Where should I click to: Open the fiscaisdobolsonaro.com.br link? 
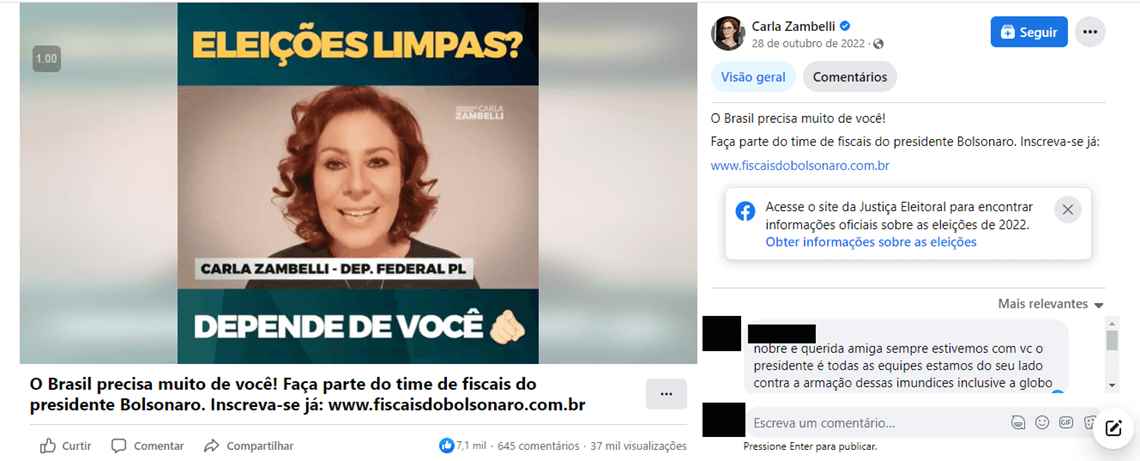point(800,165)
